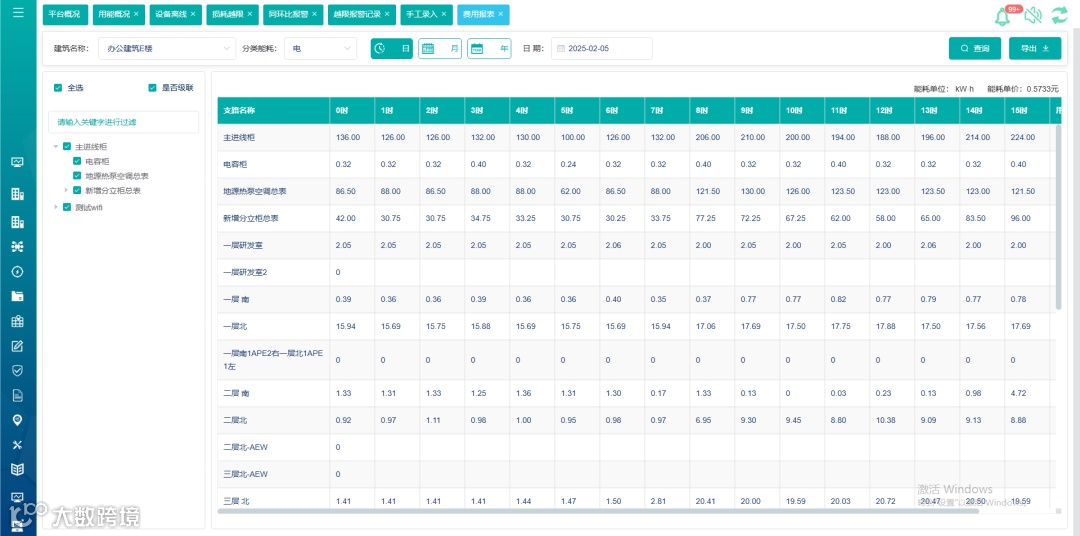The height and width of the screenshot is (536, 1080).
Task: Click the table's vertical scrollbar
Action: (x=1059, y=217)
